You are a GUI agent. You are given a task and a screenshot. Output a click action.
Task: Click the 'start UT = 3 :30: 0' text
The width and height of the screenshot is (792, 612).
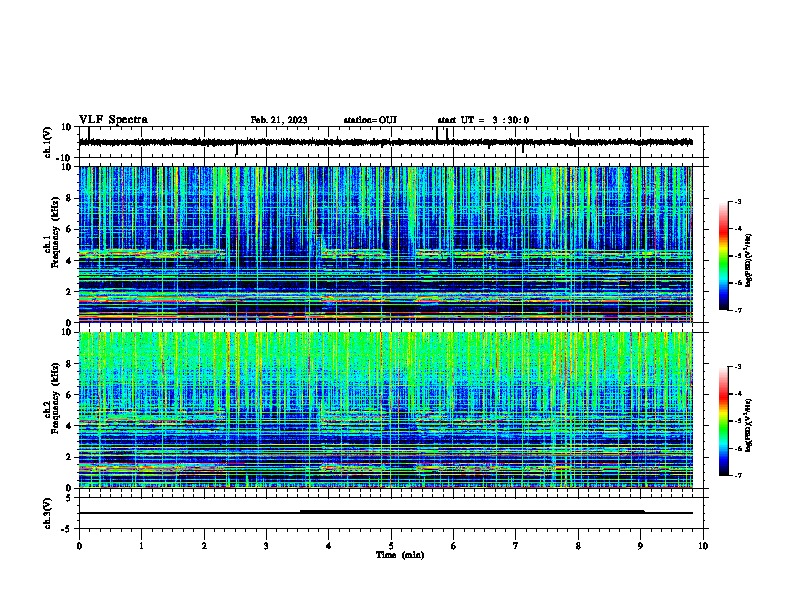tap(483, 120)
